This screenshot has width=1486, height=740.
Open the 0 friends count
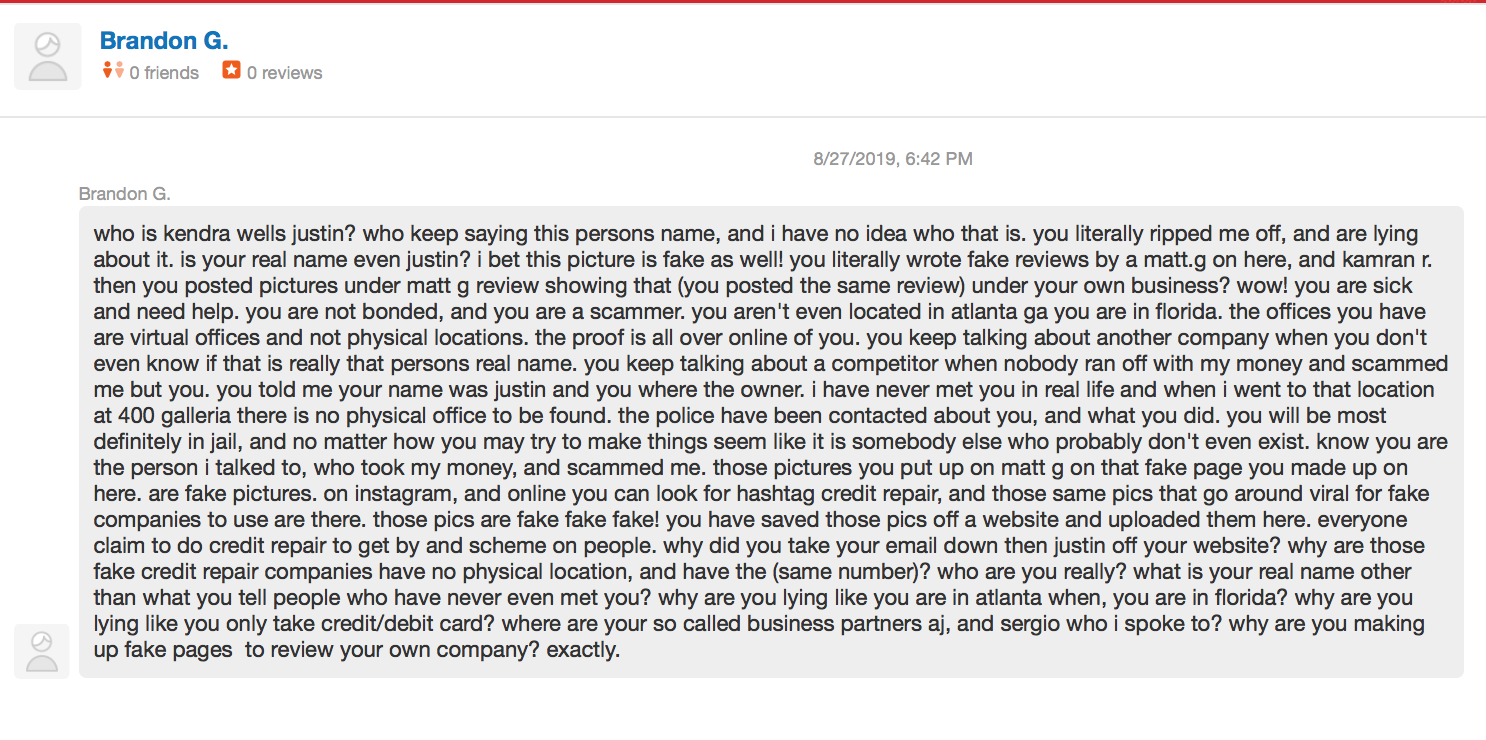pos(164,73)
